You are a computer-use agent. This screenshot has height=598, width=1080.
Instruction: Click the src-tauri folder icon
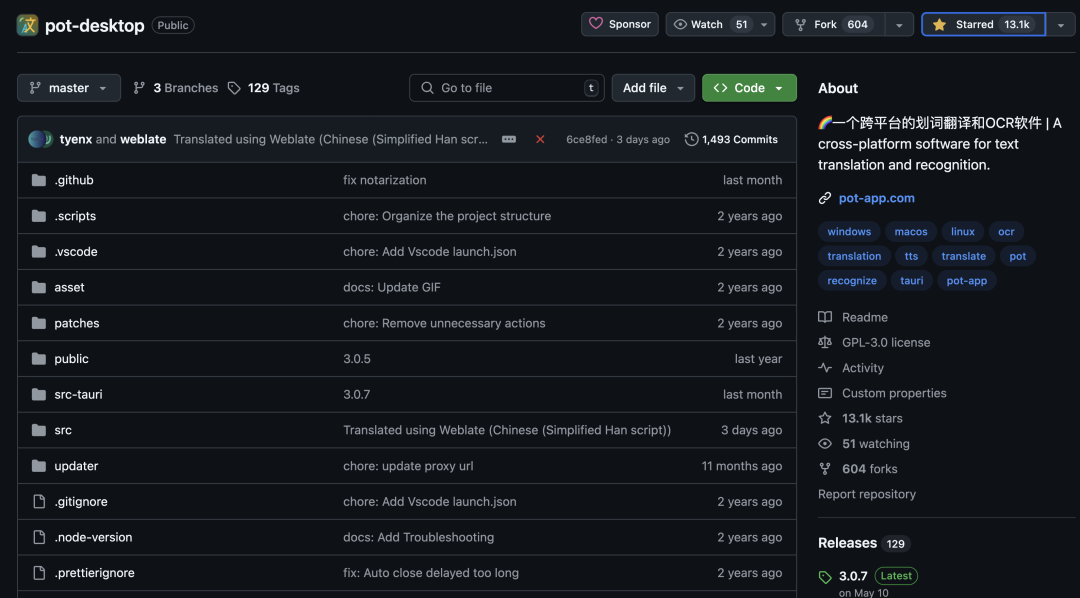38,394
